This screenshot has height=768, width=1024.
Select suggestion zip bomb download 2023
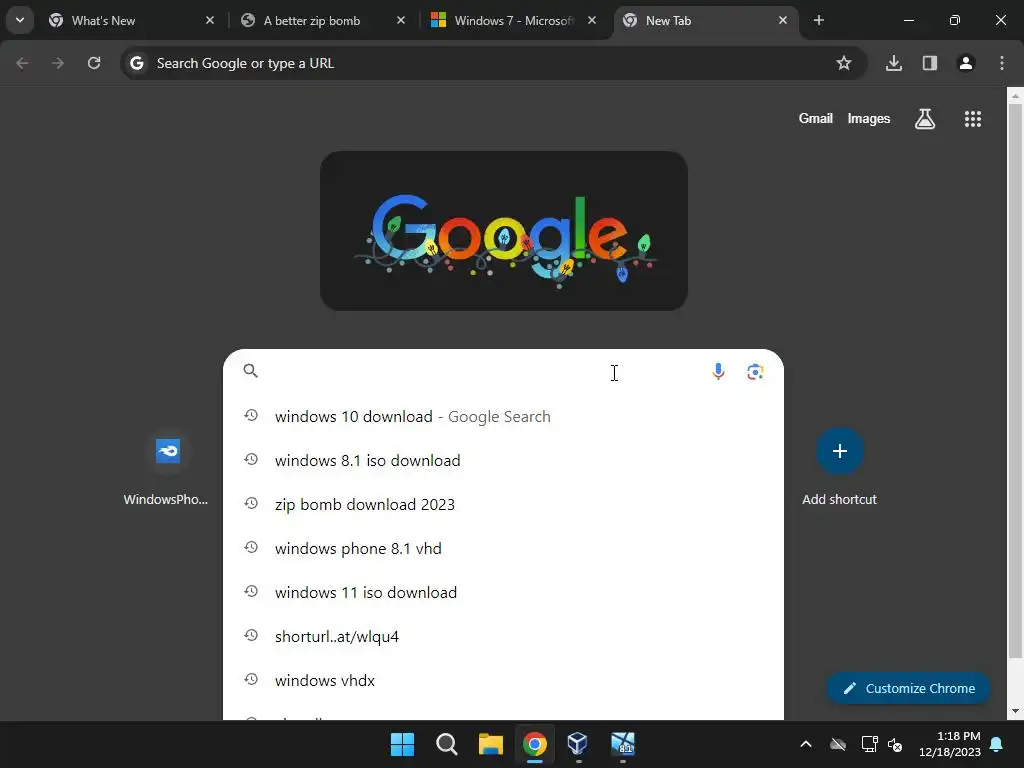coord(504,505)
